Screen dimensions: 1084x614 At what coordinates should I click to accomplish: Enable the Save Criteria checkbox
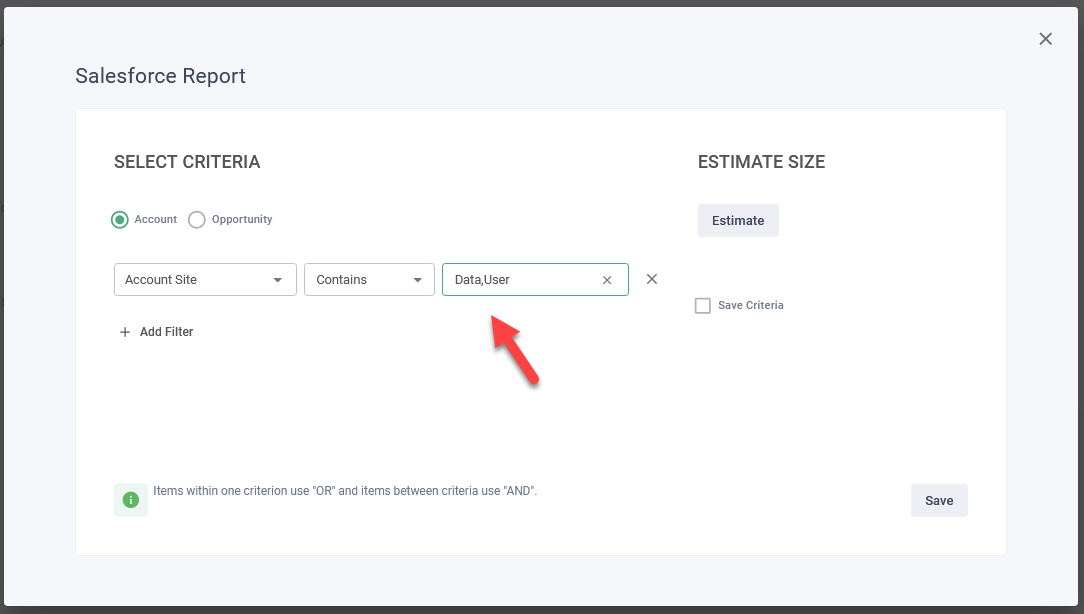coord(703,306)
